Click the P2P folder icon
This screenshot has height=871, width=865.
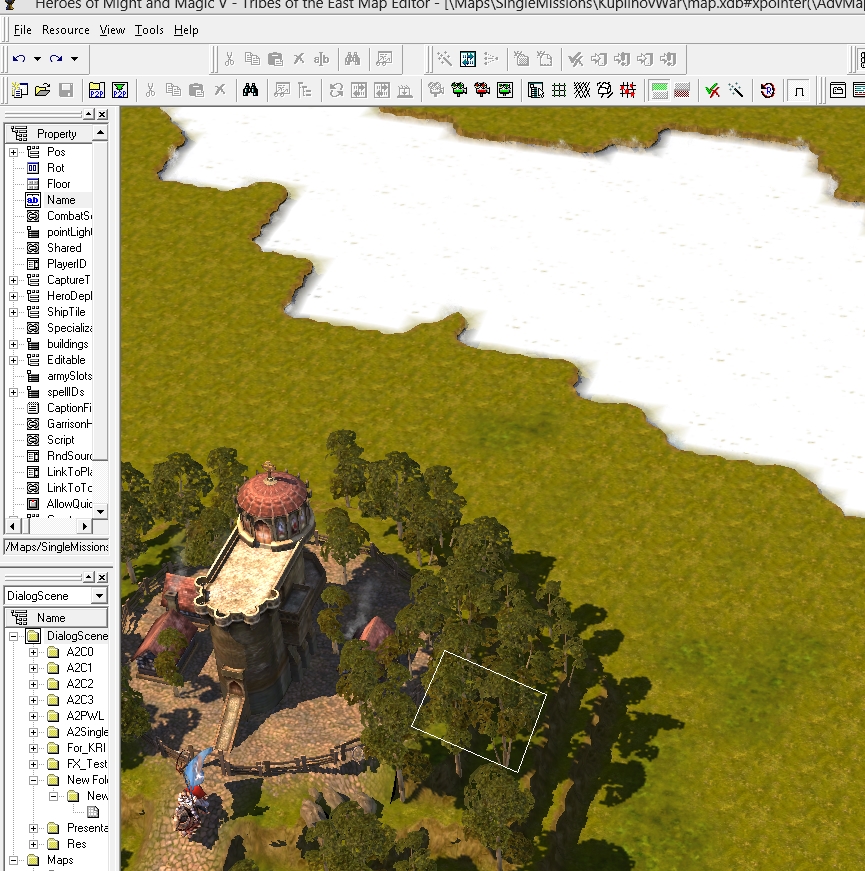97,90
